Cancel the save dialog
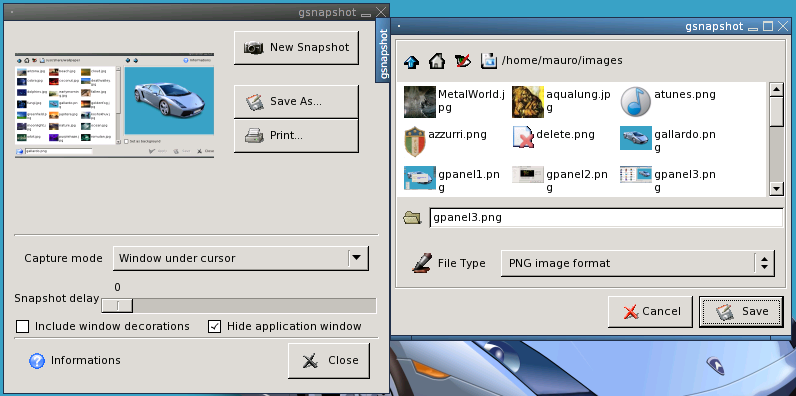This screenshot has width=796, height=396. [650, 312]
